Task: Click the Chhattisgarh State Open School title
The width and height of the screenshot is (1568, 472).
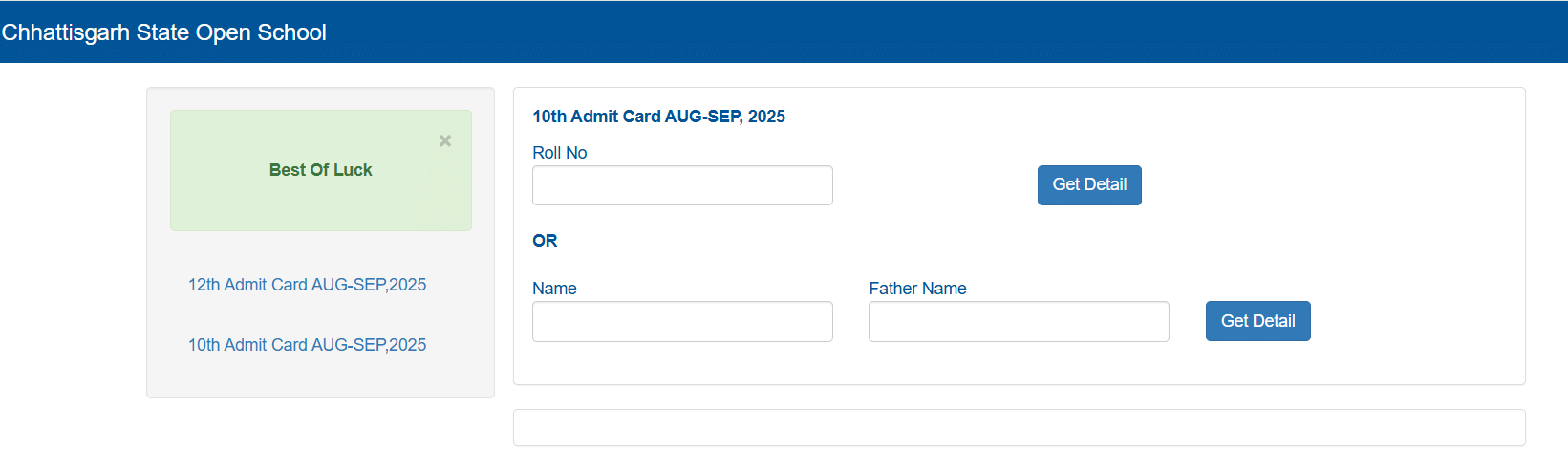Action: tap(163, 32)
